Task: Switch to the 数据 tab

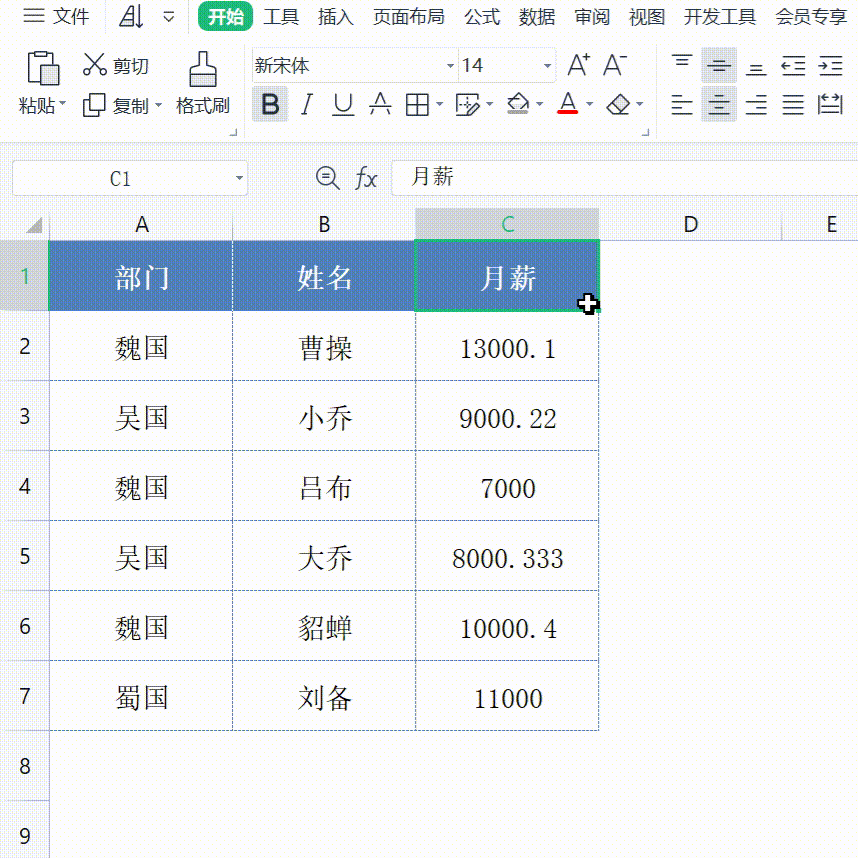Action: click(537, 17)
